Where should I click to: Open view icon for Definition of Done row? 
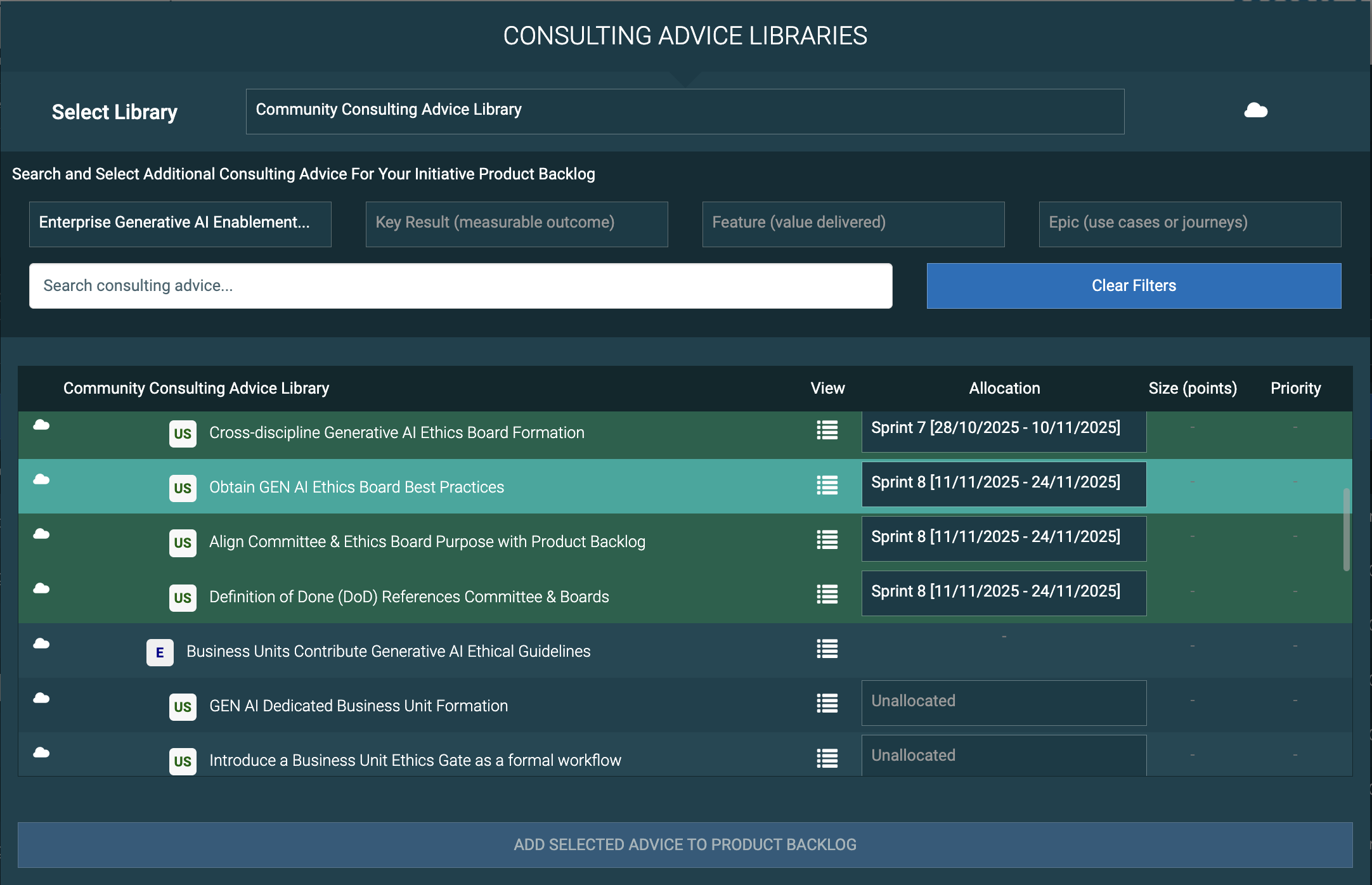pyautogui.click(x=827, y=595)
